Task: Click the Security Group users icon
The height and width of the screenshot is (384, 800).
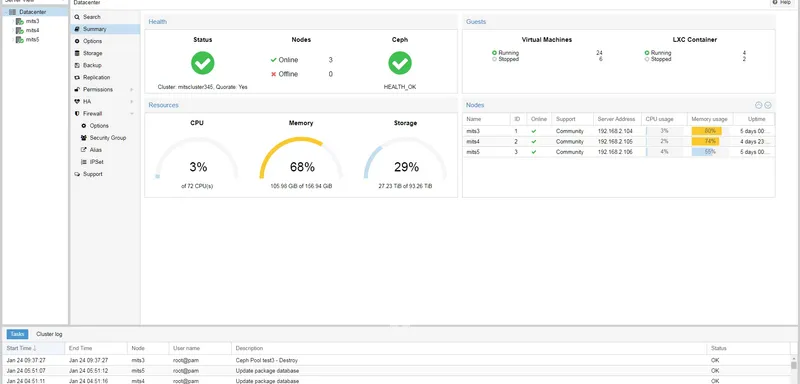Action: point(84,138)
